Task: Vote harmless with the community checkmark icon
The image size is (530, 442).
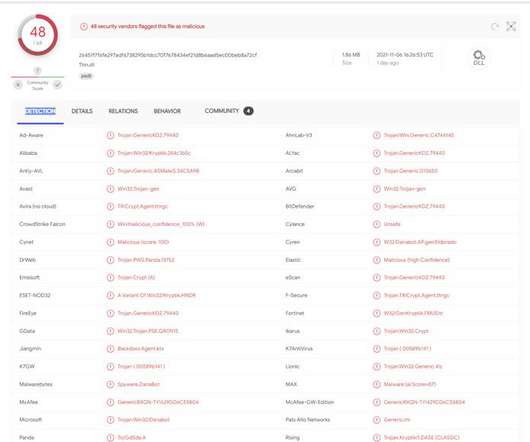Action: pos(58,84)
